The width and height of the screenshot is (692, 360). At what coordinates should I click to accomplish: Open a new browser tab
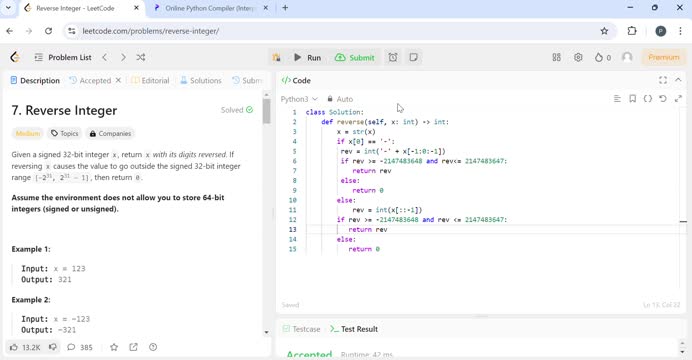tap(285, 8)
